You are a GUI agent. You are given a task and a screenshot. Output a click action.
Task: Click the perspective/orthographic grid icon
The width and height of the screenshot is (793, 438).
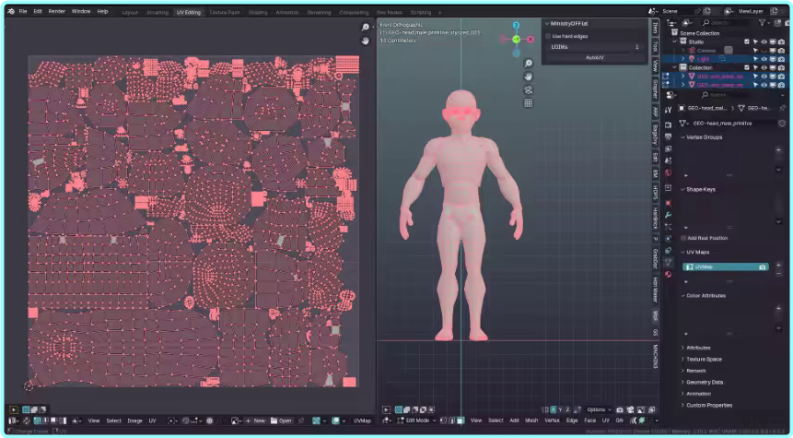point(528,103)
